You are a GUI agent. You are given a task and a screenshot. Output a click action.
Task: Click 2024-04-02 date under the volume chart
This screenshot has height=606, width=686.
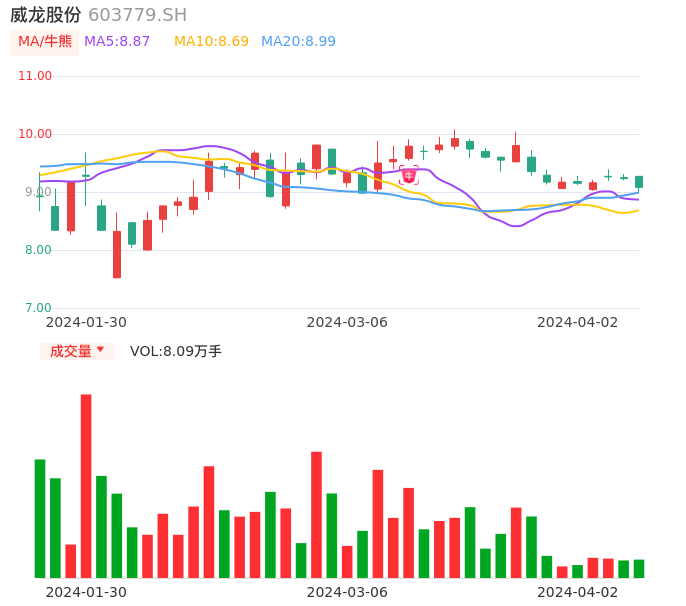pos(578,591)
